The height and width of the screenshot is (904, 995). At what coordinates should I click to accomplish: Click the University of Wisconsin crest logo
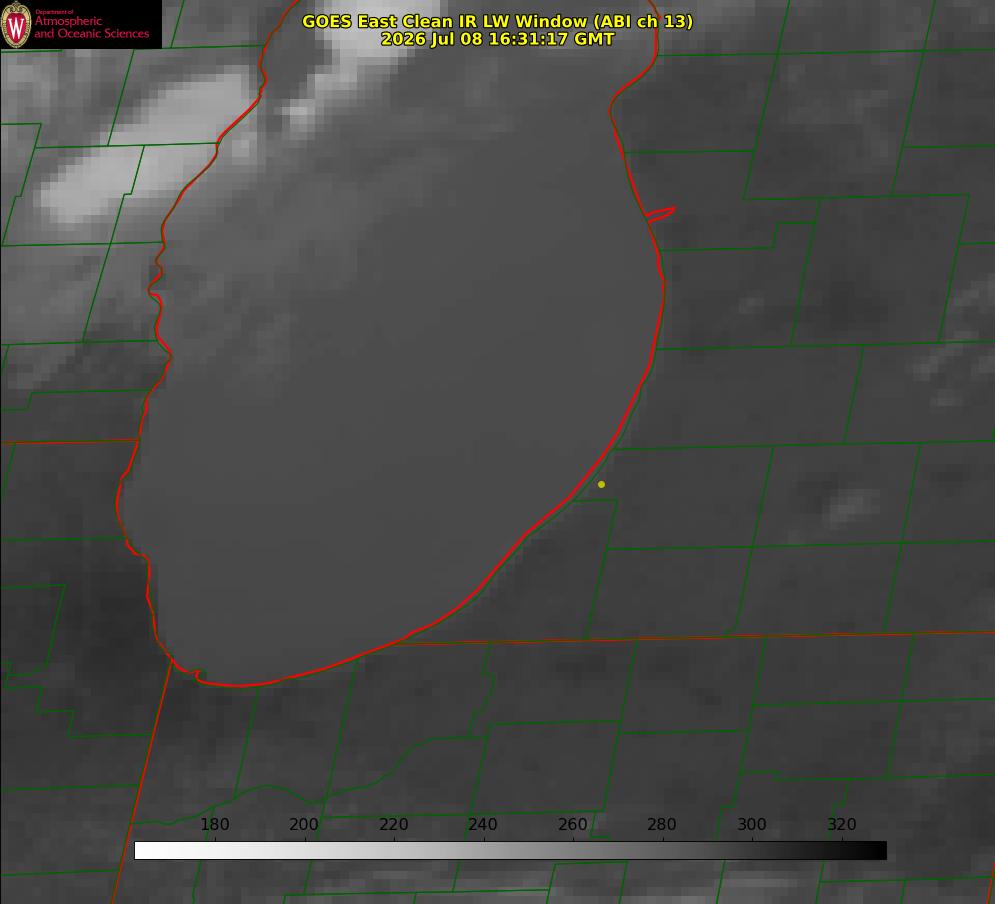16,24
